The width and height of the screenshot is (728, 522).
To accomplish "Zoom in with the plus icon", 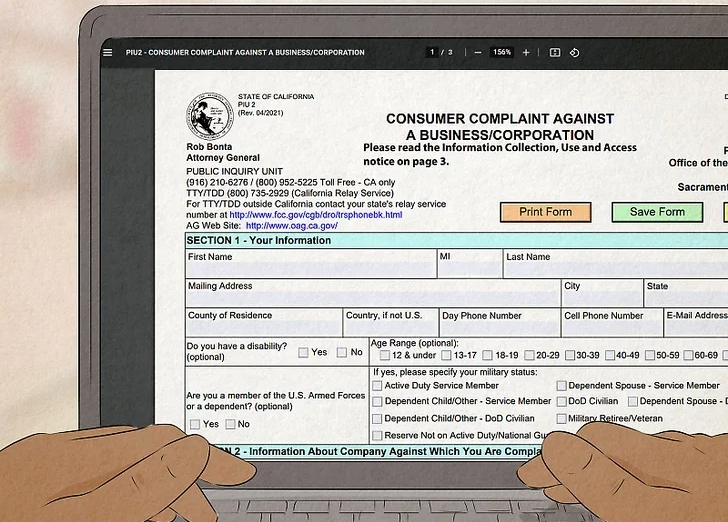I will point(526,52).
